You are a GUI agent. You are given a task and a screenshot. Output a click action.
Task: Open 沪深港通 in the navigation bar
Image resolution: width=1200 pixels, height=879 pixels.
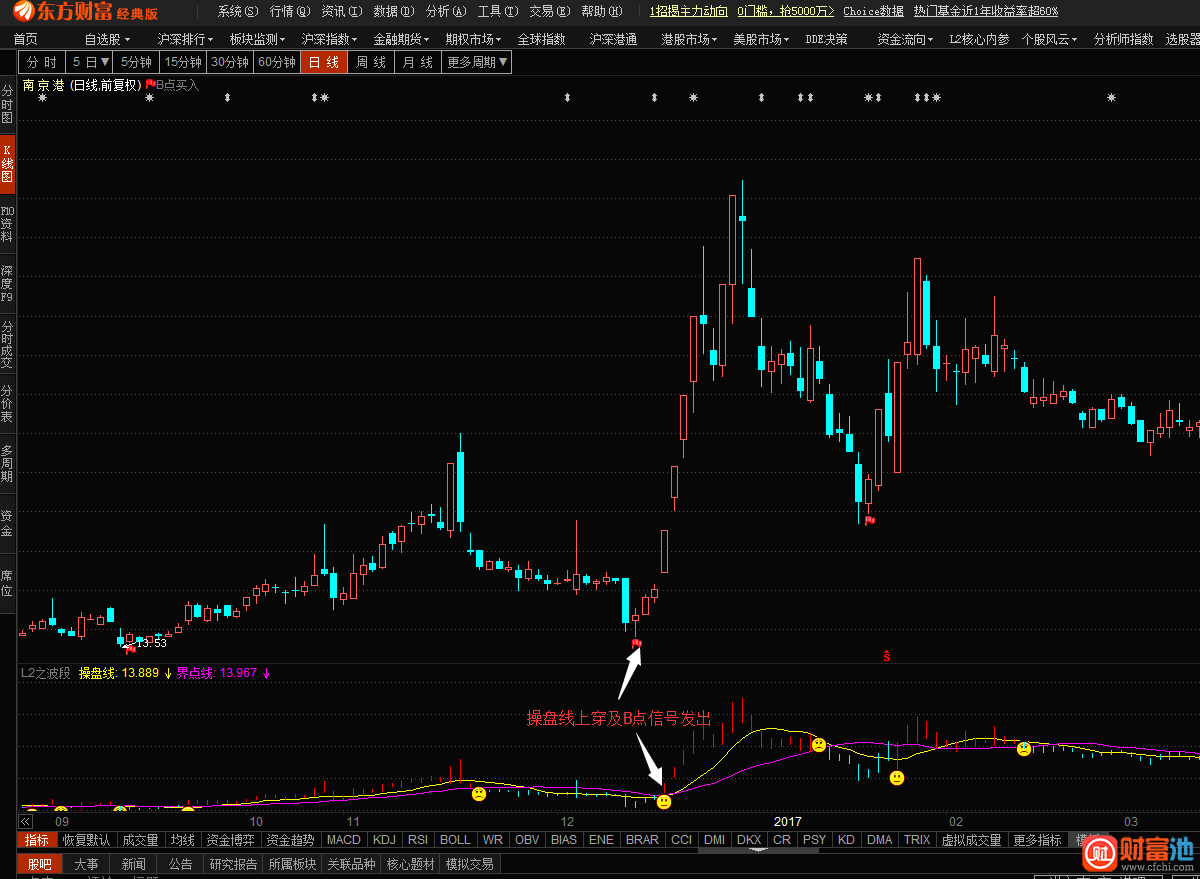(x=613, y=39)
